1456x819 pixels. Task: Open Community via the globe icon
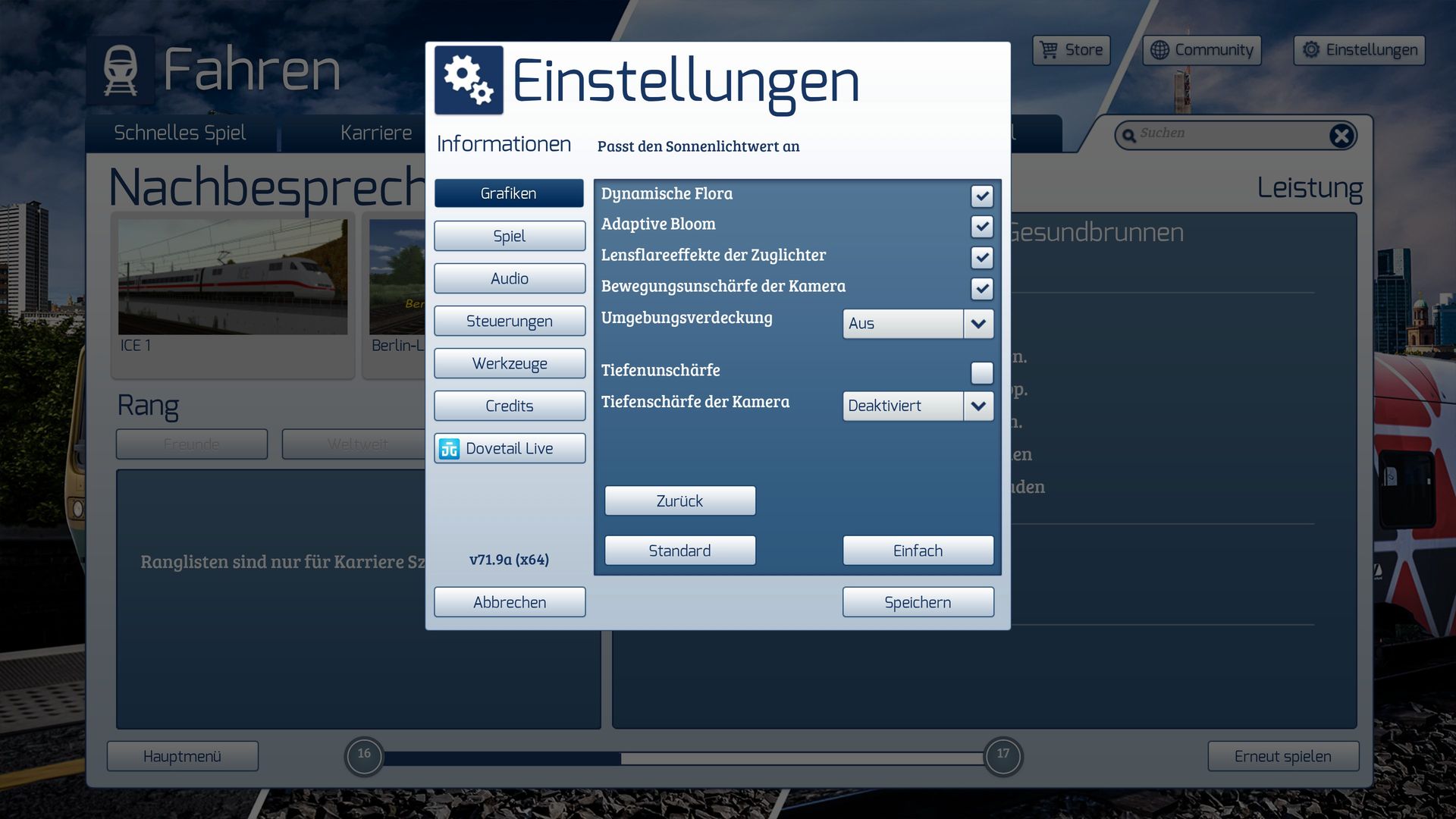pyautogui.click(x=1159, y=50)
